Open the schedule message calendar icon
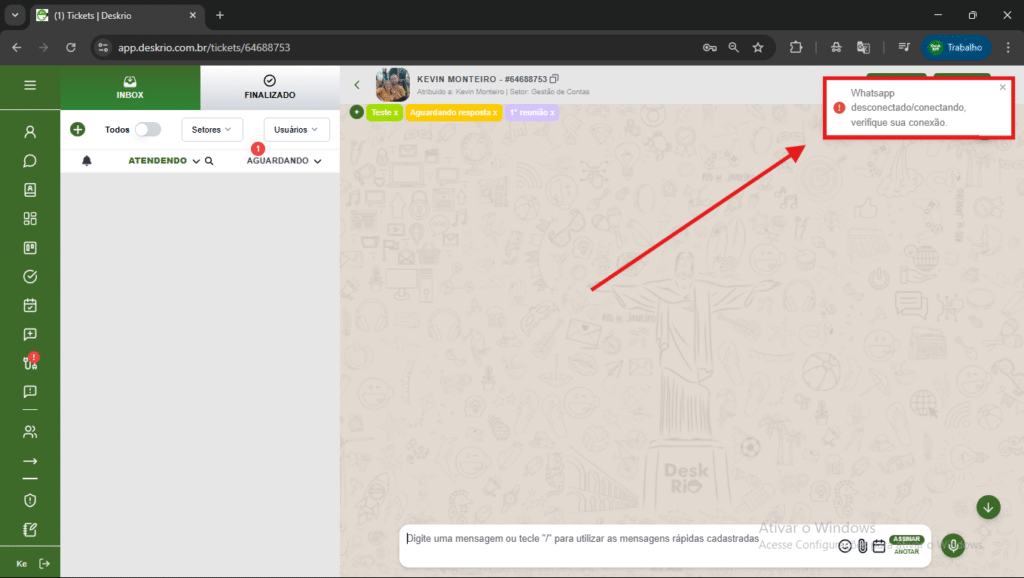 point(879,546)
